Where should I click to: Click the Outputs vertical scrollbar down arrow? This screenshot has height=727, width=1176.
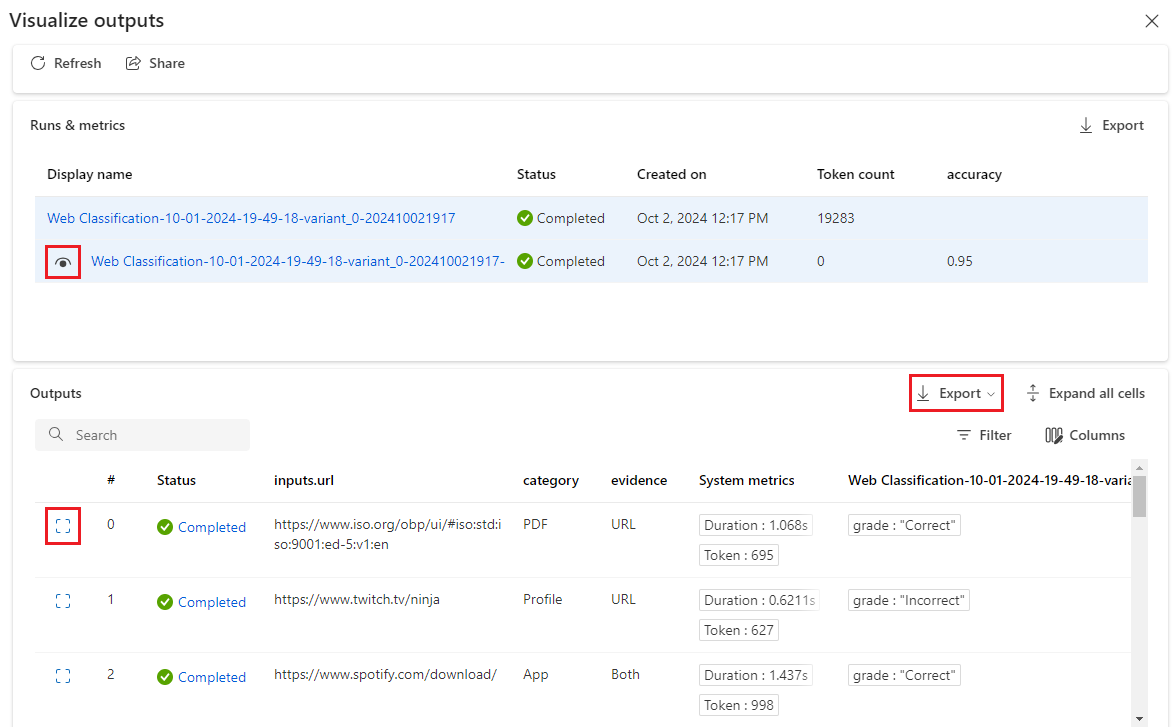pyautogui.click(x=1139, y=718)
